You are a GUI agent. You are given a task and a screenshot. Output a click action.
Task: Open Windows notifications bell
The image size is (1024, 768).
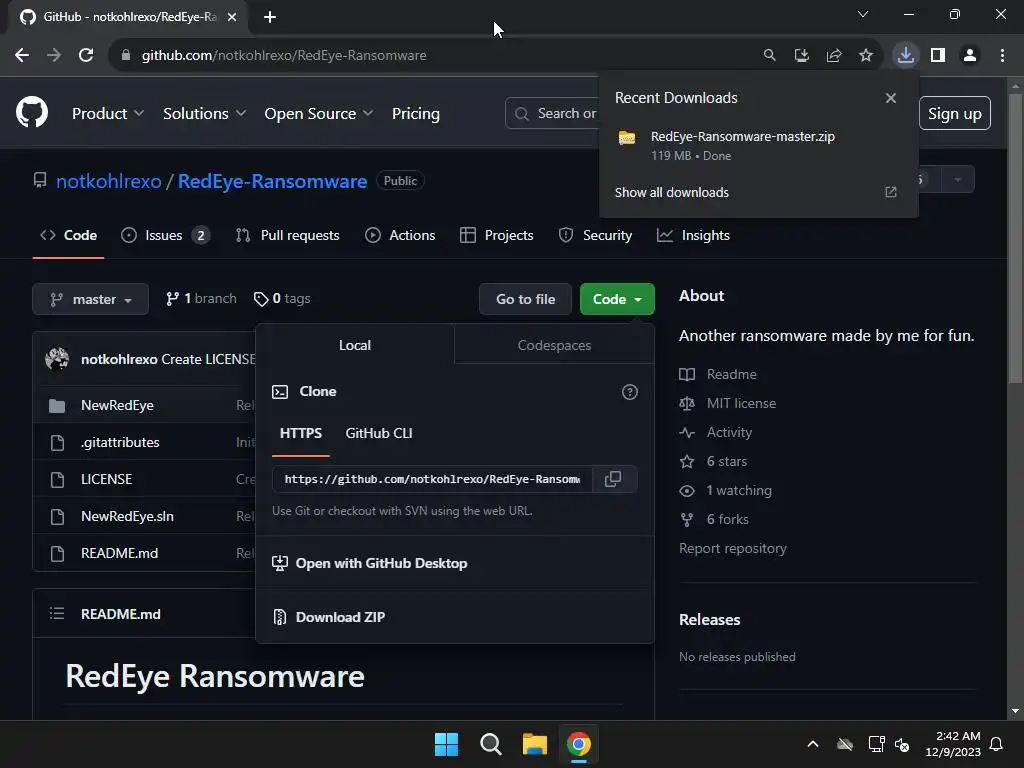click(997, 744)
